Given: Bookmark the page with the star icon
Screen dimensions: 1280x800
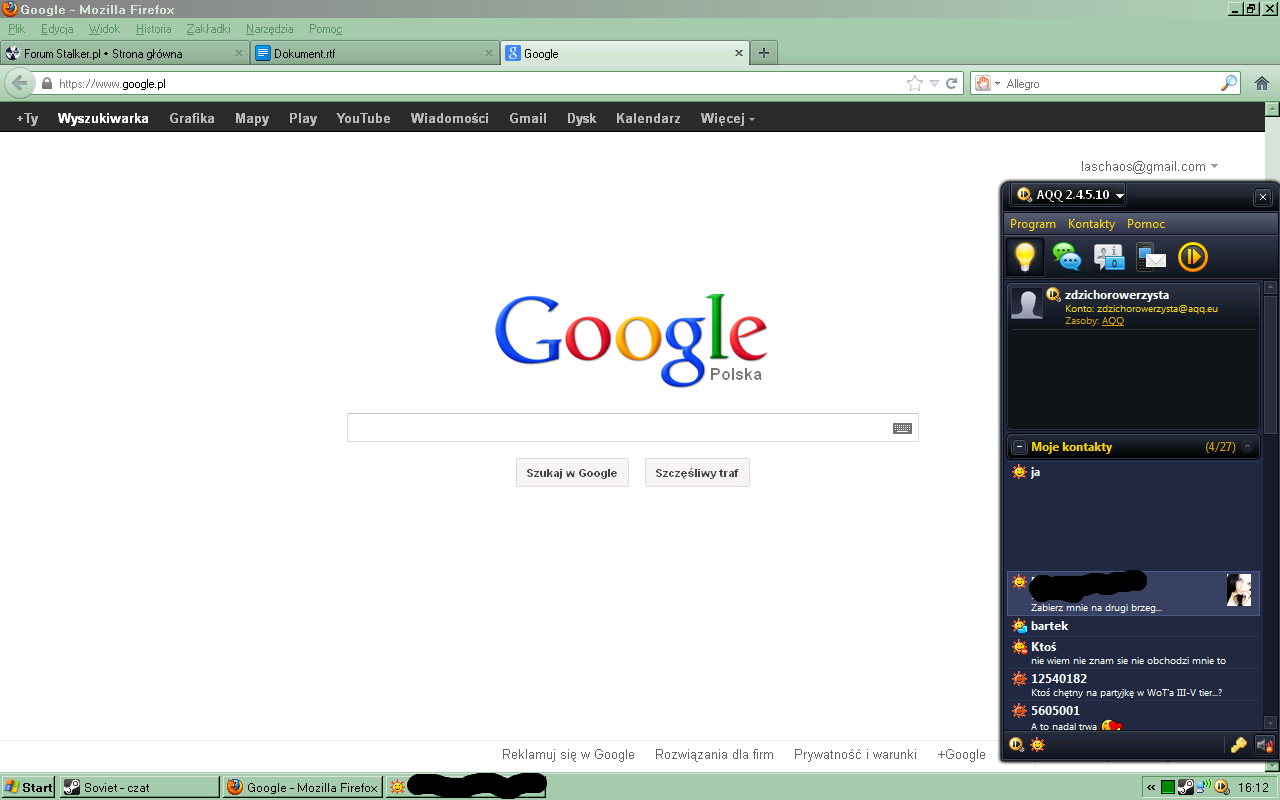Looking at the screenshot, I should coord(914,84).
